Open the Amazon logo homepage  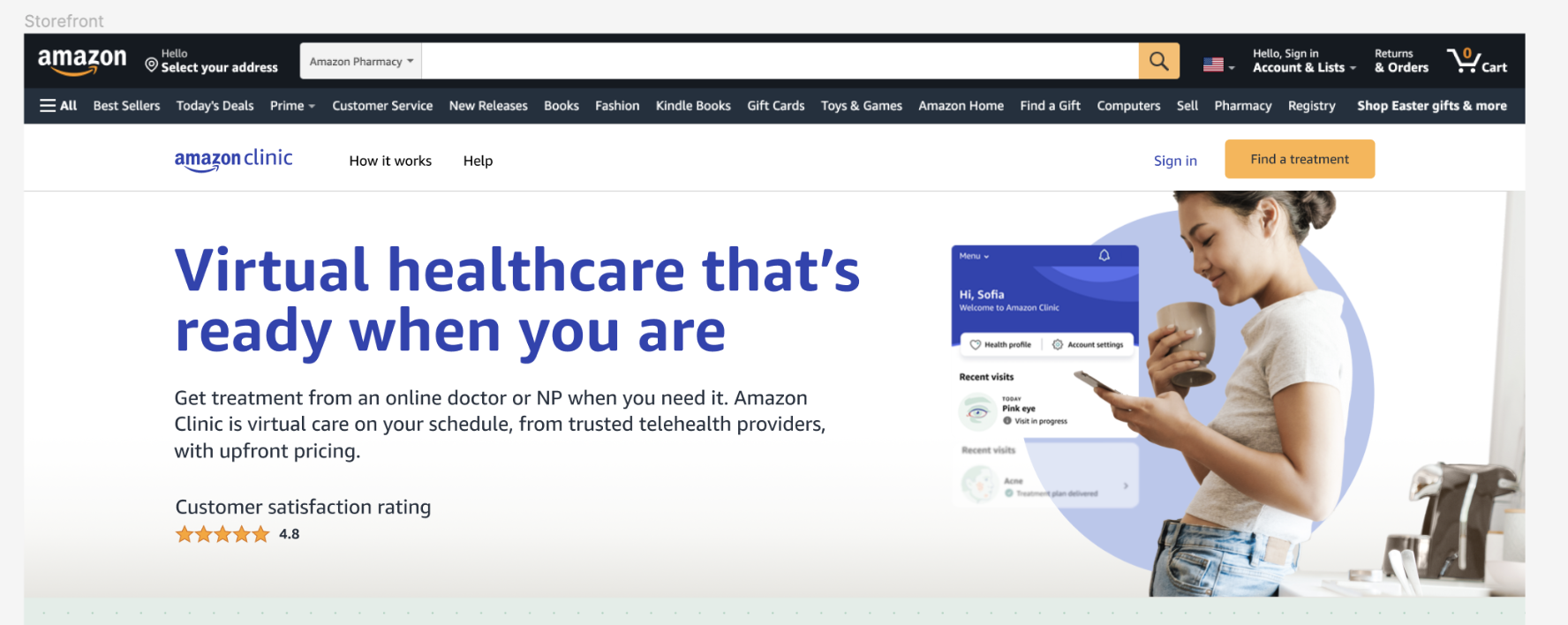click(82, 61)
